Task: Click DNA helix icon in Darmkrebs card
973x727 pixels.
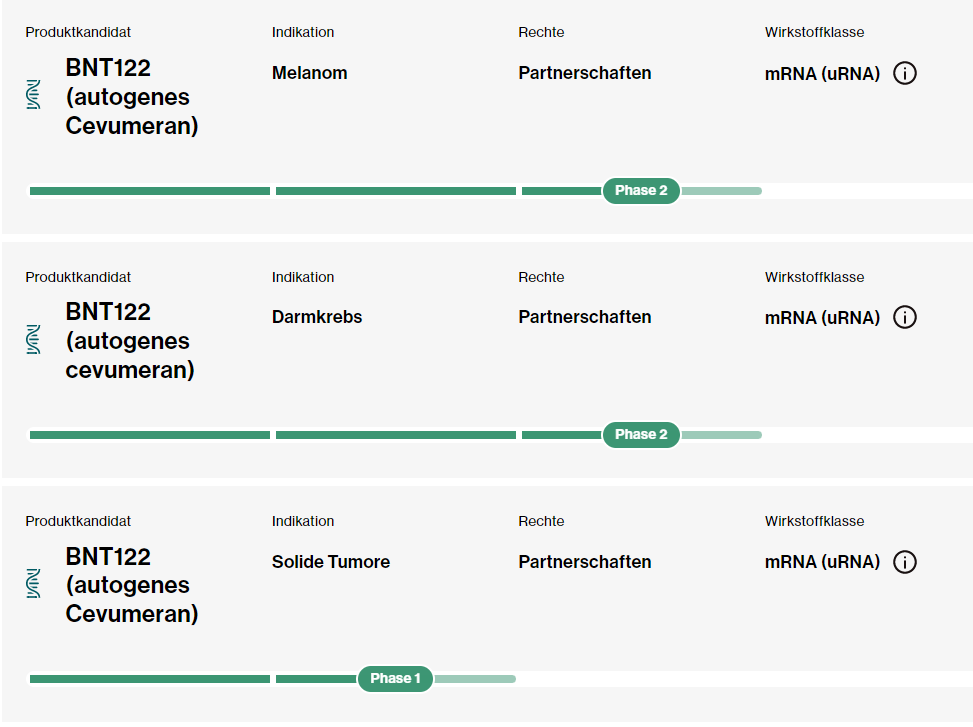Action: pyautogui.click(x=34, y=339)
